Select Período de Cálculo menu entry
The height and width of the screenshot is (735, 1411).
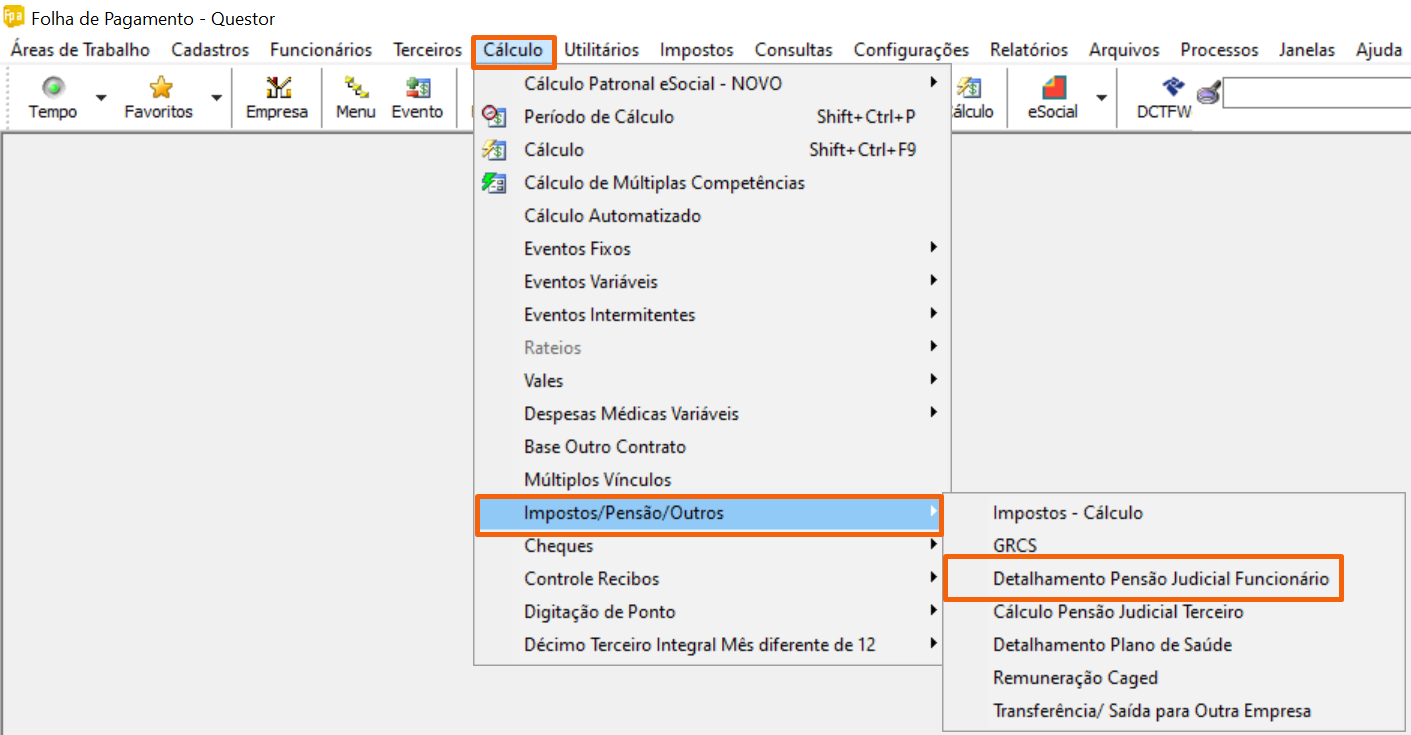click(x=598, y=117)
